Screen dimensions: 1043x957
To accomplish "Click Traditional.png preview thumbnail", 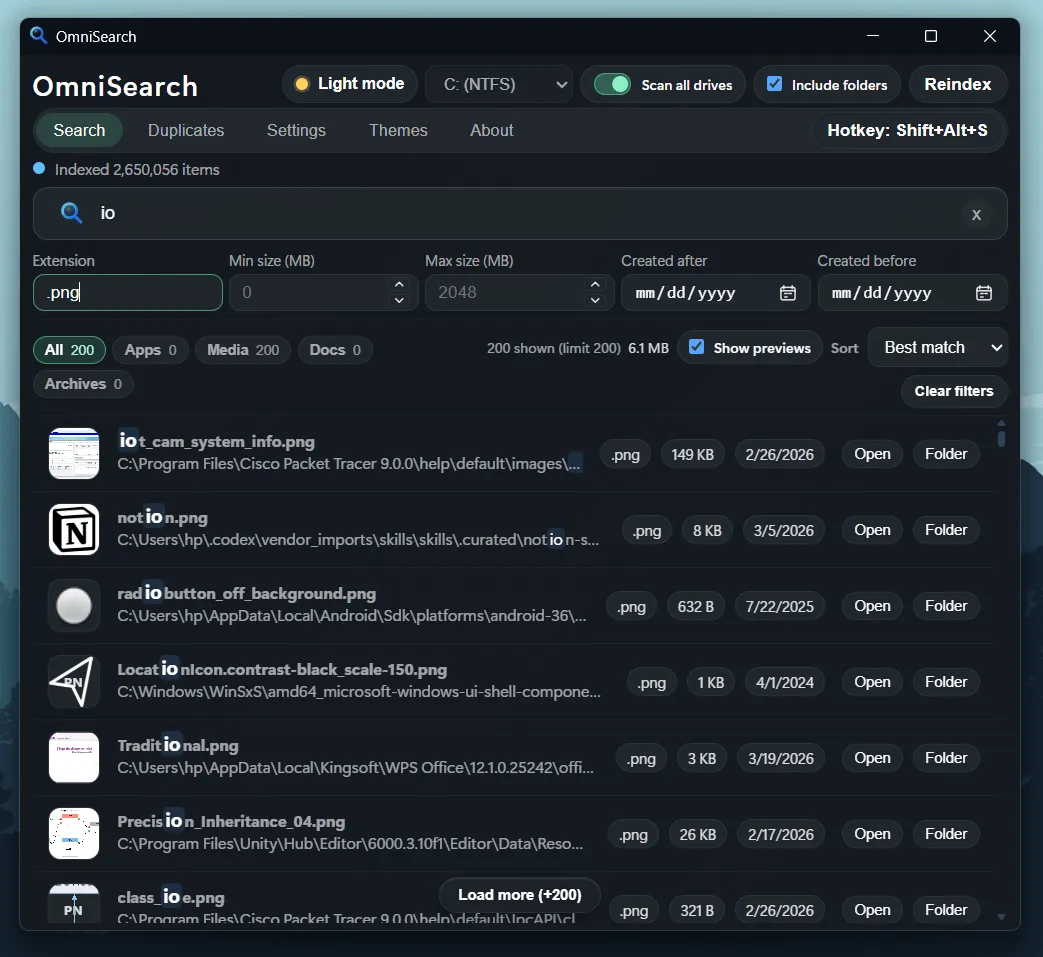I will (74, 757).
